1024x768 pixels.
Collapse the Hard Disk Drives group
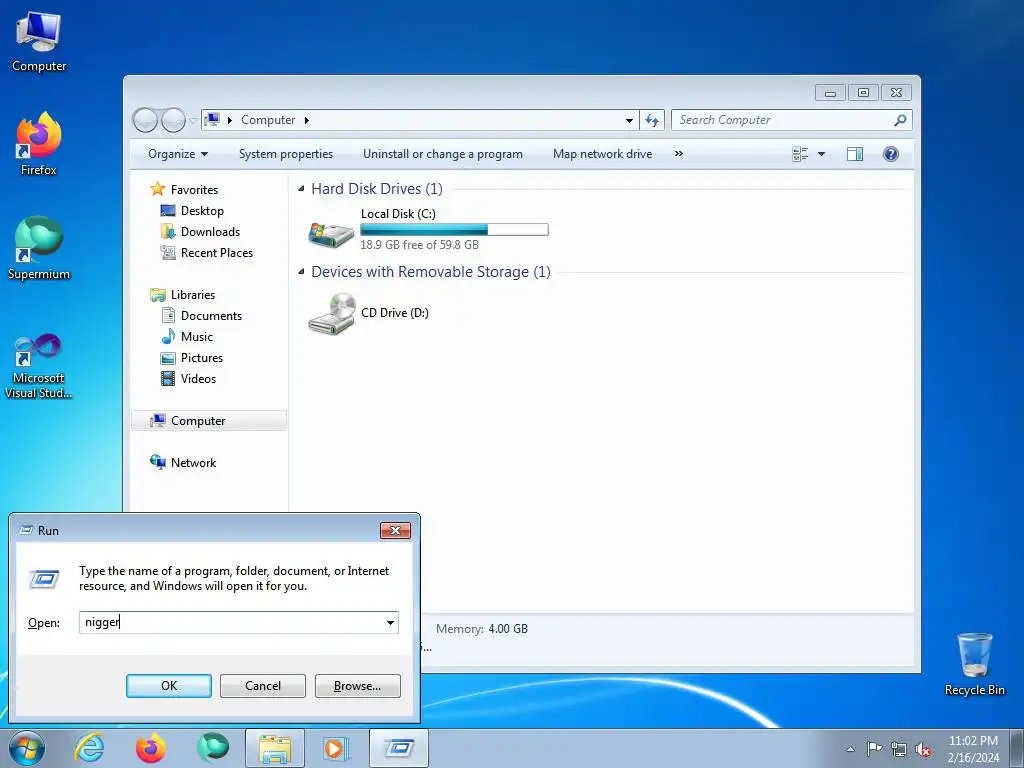click(301, 189)
